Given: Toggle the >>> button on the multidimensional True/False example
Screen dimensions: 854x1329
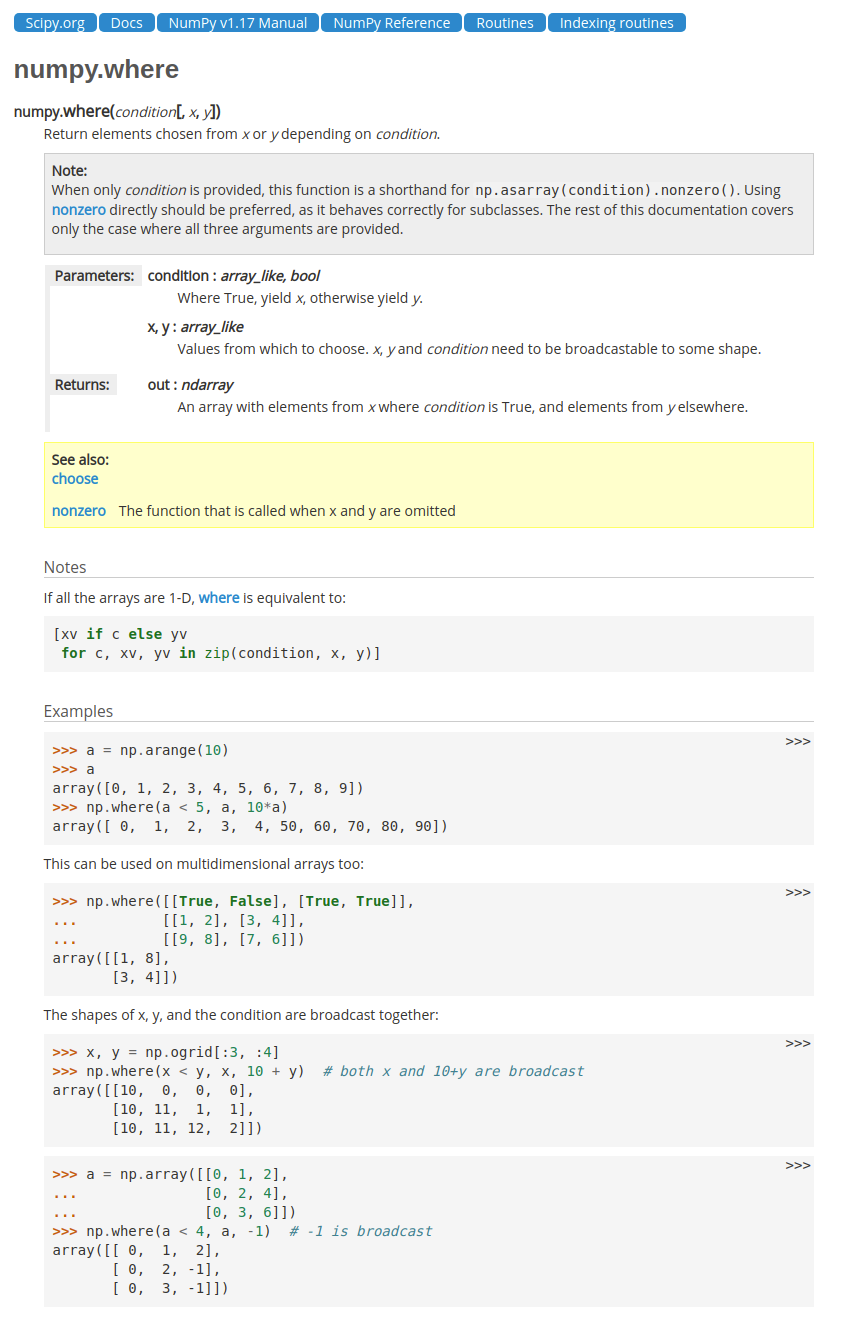Looking at the screenshot, I should (x=797, y=893).
